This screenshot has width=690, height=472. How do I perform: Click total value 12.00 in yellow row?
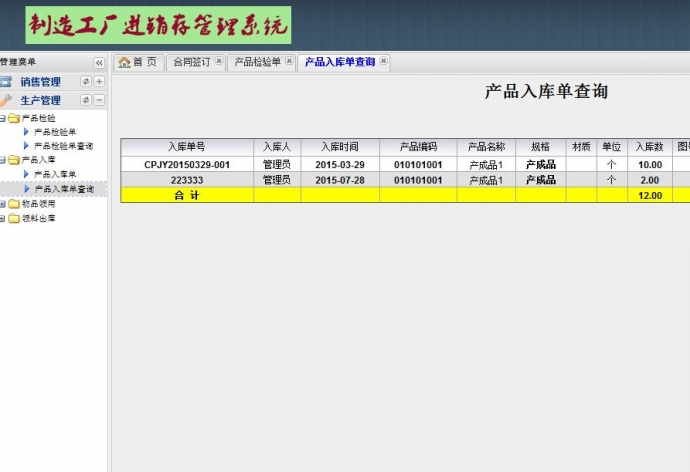[650, 196]
